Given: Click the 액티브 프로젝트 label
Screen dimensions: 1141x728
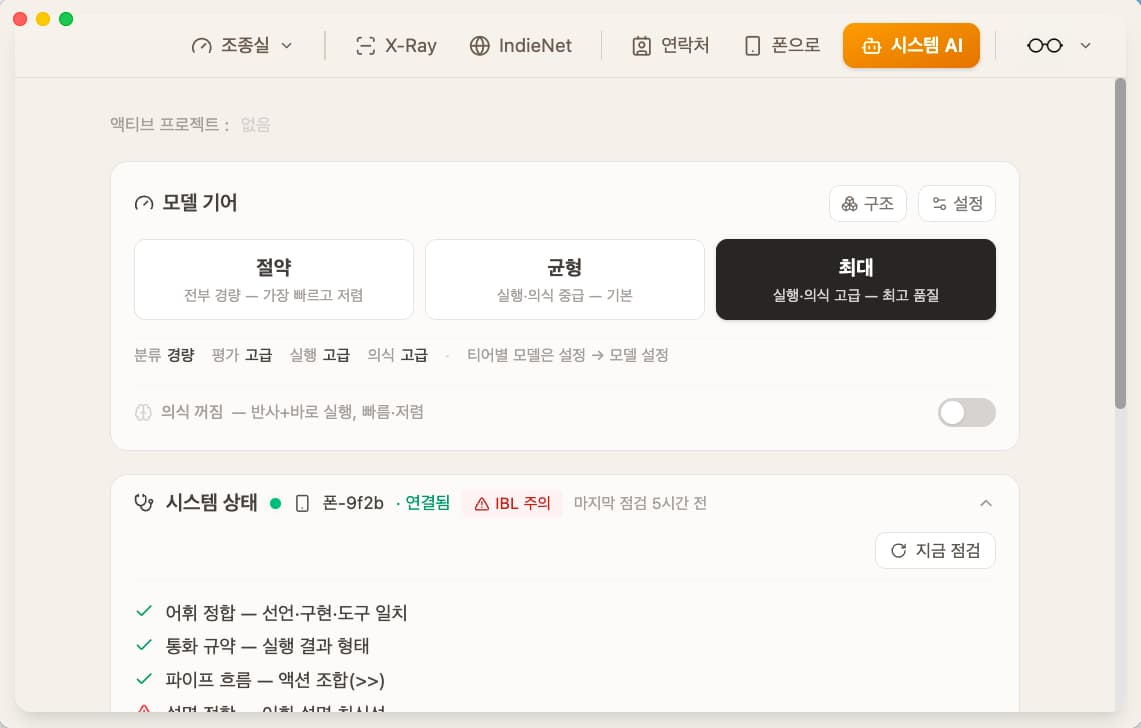Looking at the screenshot, I should 170,124.
